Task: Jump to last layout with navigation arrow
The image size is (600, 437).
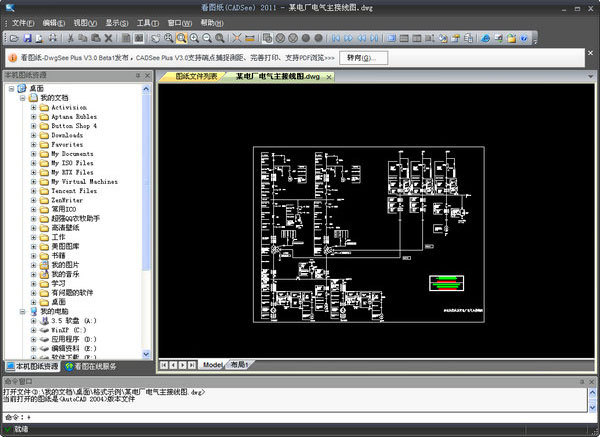Action: 193,365
